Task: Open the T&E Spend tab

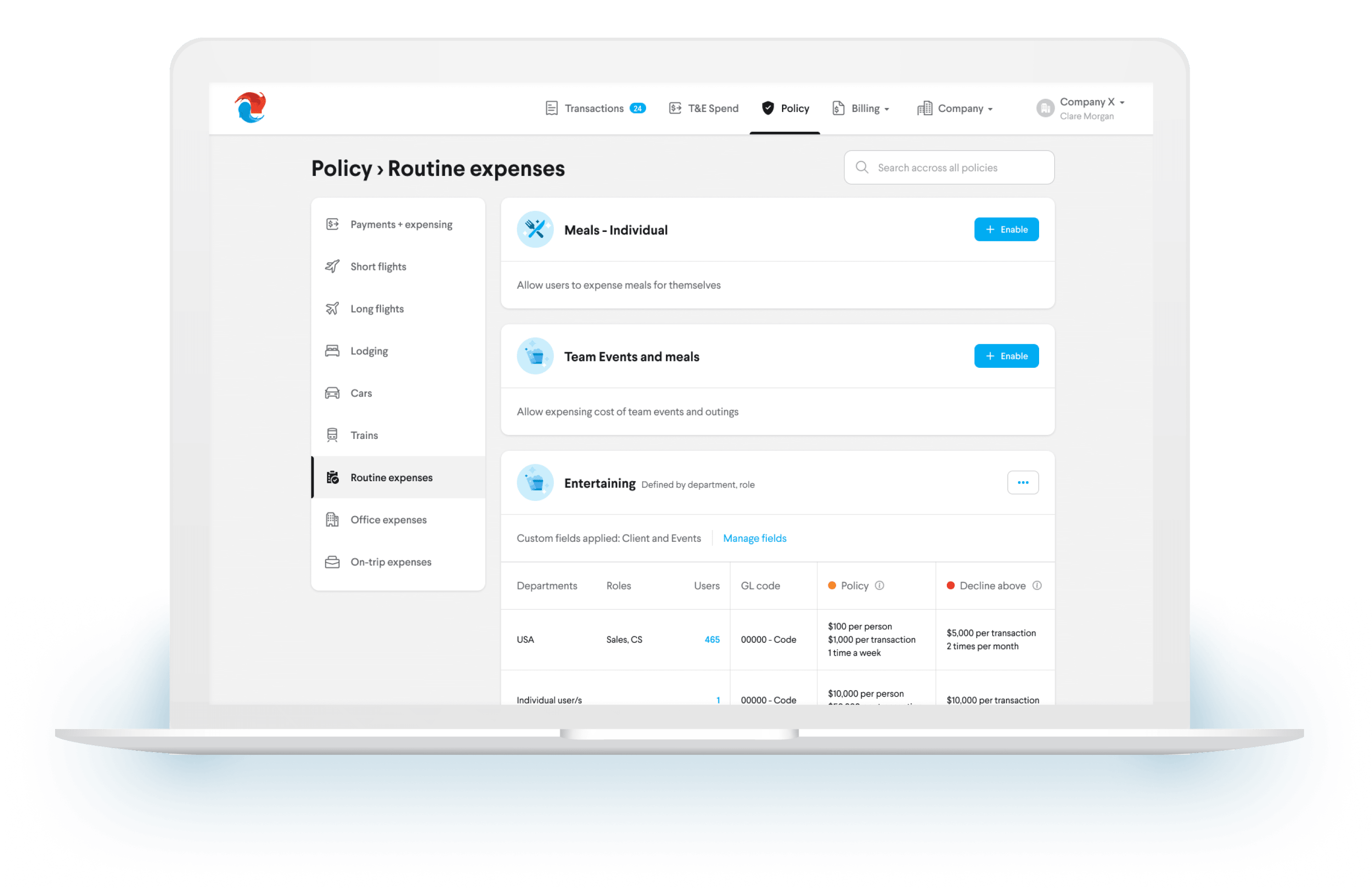Action: tap(703, 108)
